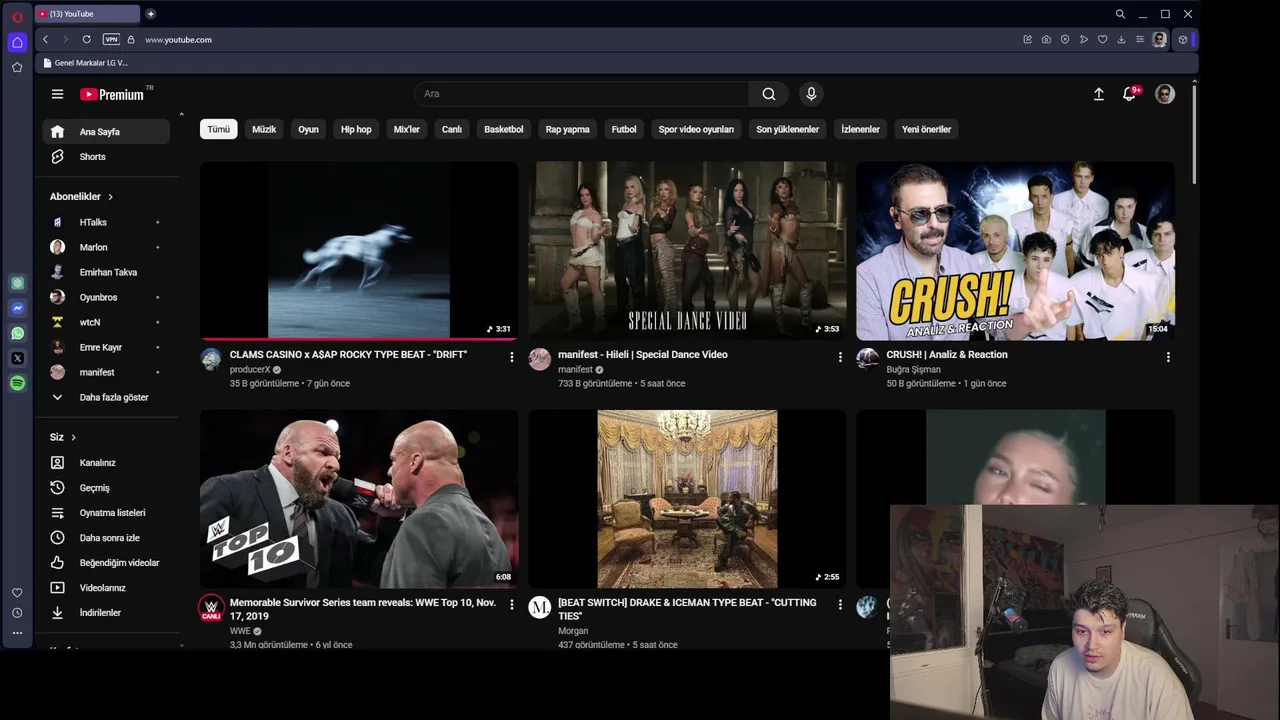Open options menu for CRUSH! Analiz video
This screenshot has width=1280, height=720.
(x=1168, y=357)
